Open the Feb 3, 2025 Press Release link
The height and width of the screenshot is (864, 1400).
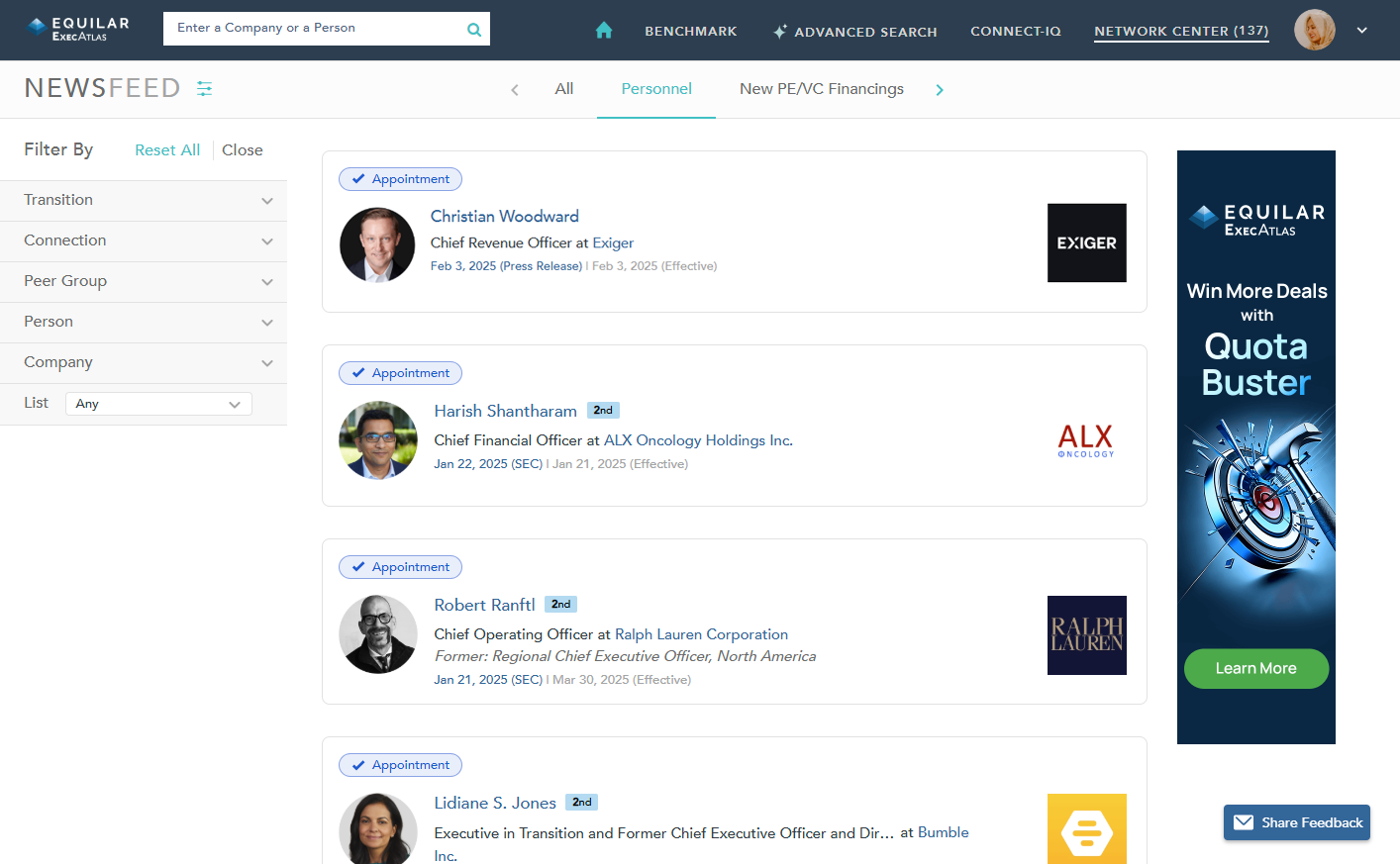pos(506,266)
